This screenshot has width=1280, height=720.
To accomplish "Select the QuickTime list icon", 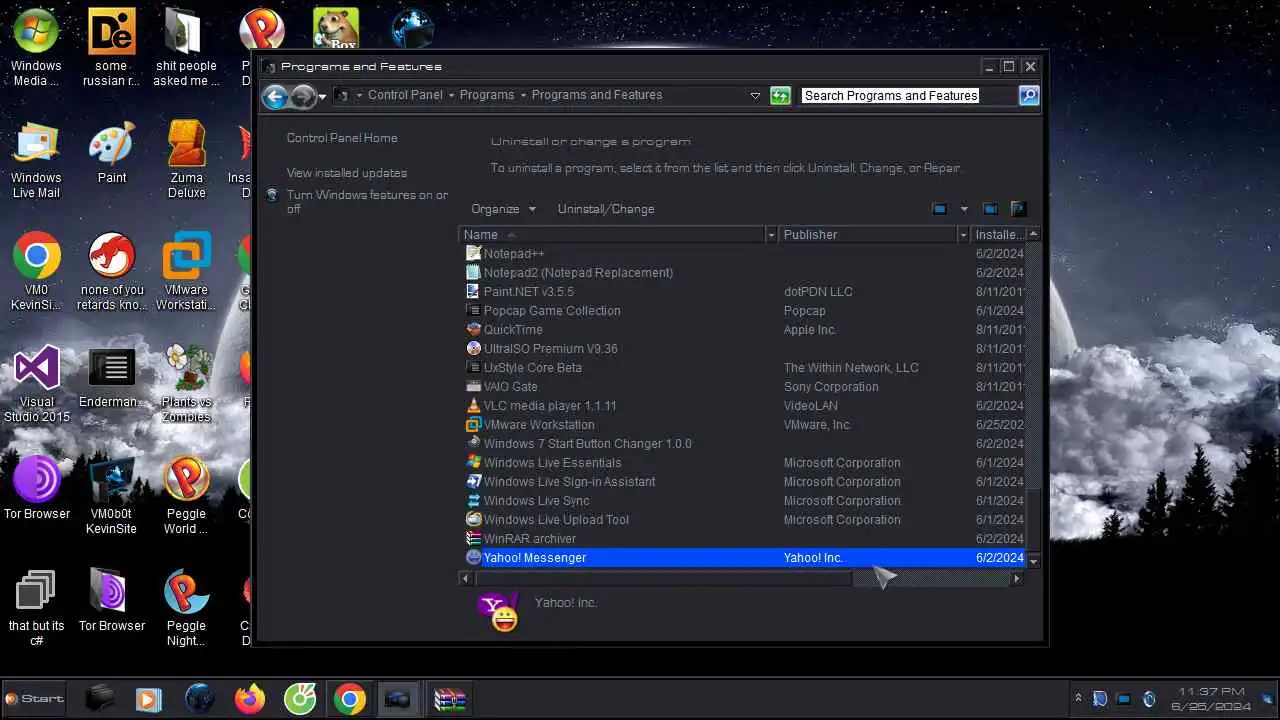I will [x=474, y=330].
